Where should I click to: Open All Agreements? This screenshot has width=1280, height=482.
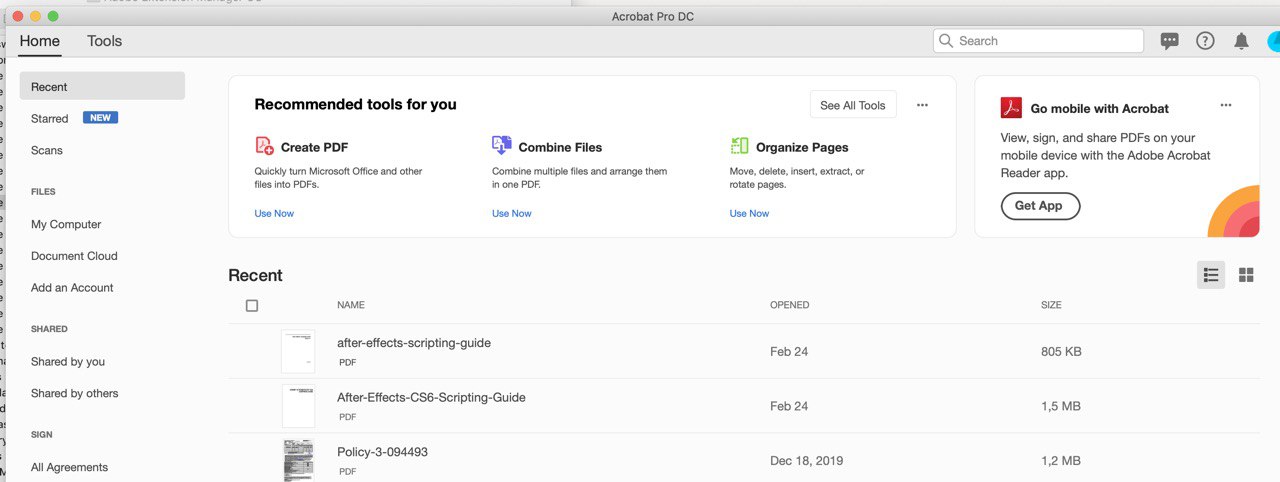tap(69, 467)
